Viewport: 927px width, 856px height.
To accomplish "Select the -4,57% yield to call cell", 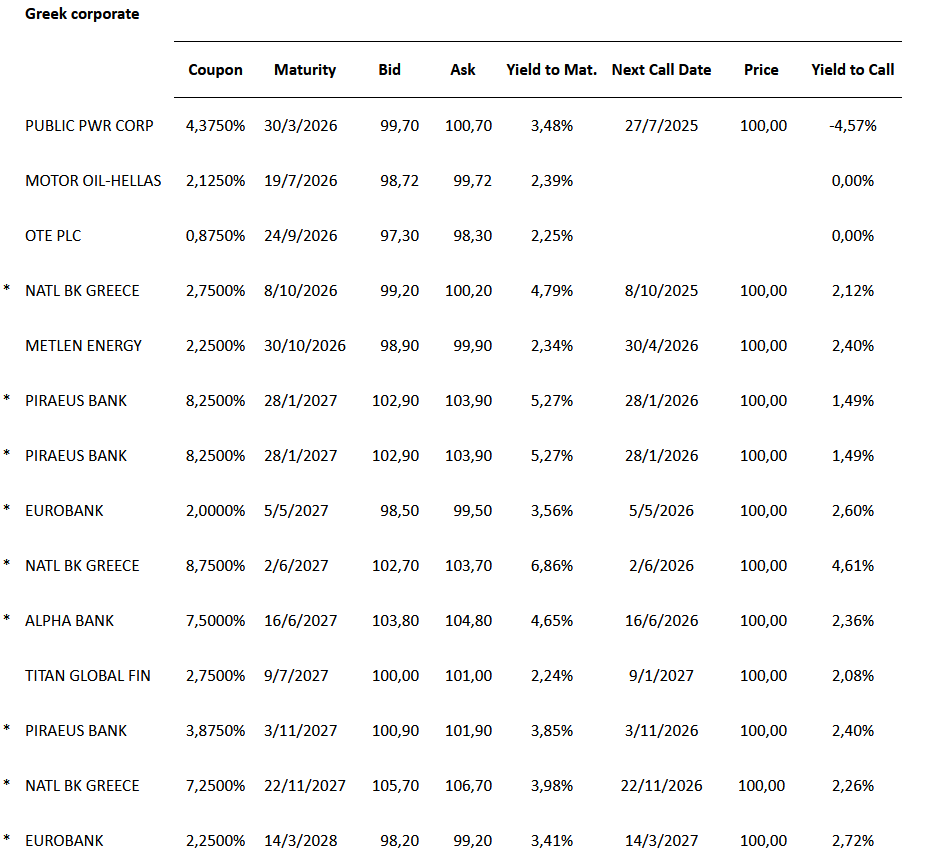I will click(853, 126).
